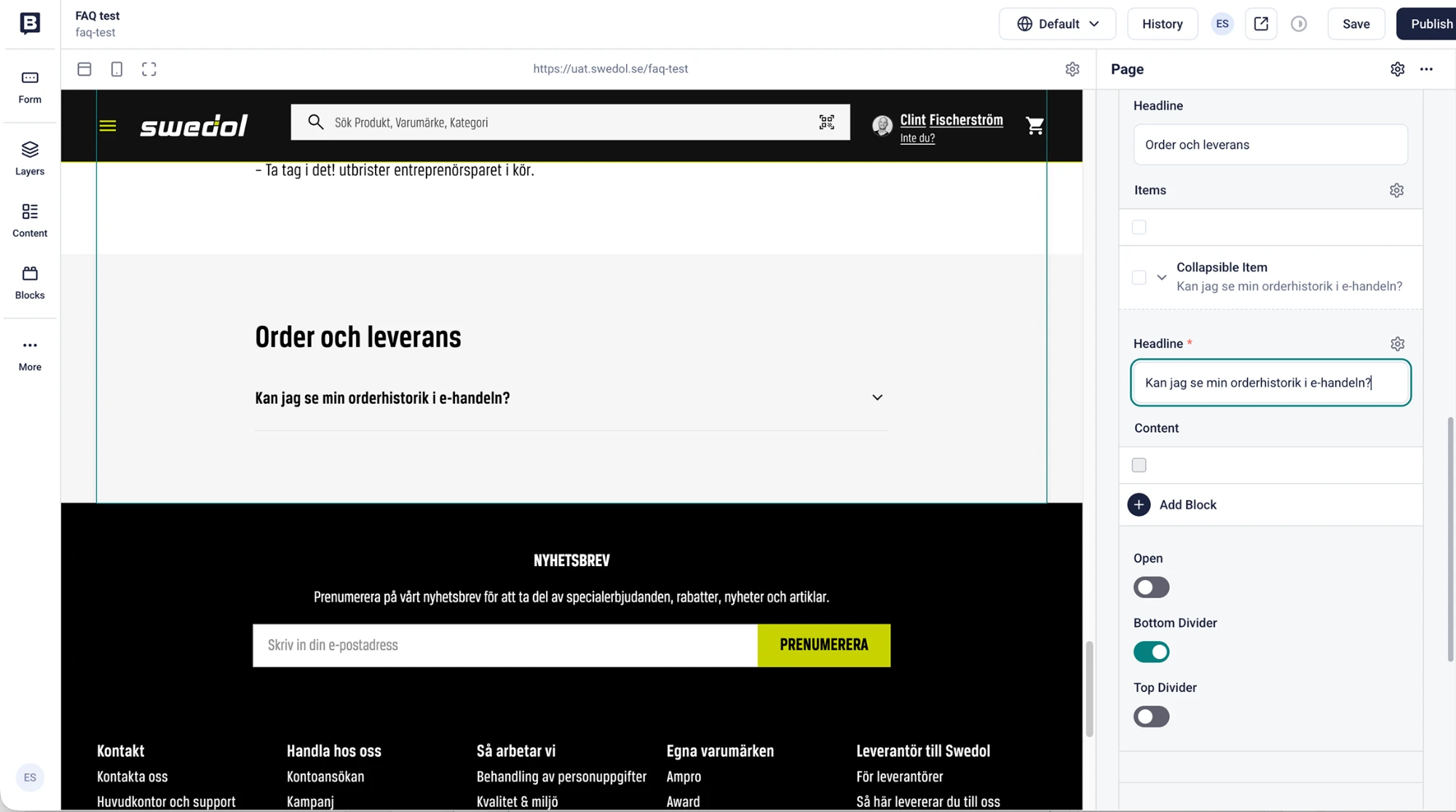Open the More sidebar menu
1456x812 pixels.
pyautogui.click(x=30, y=354)
